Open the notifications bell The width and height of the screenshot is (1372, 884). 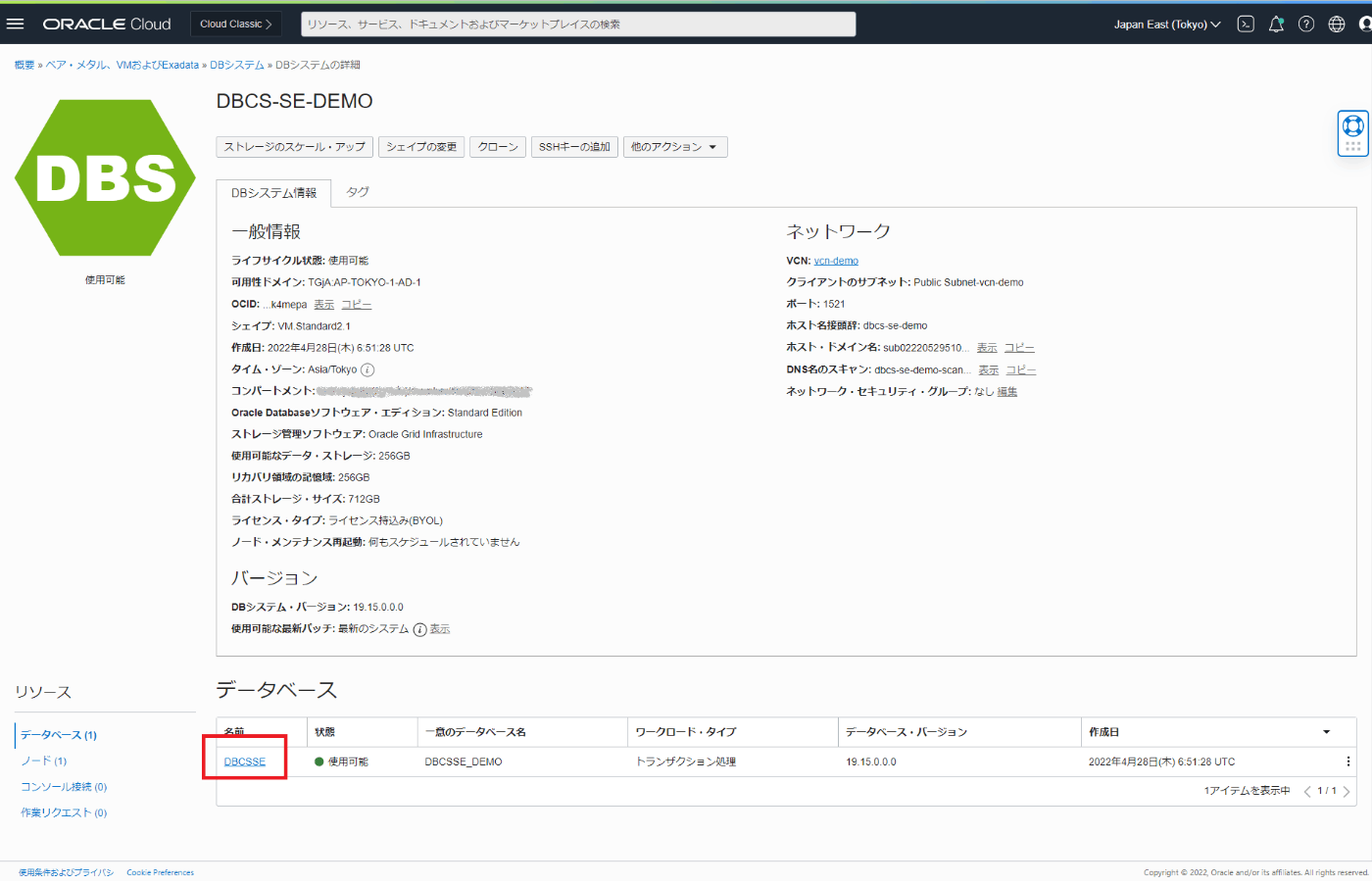pos(1276,25)
